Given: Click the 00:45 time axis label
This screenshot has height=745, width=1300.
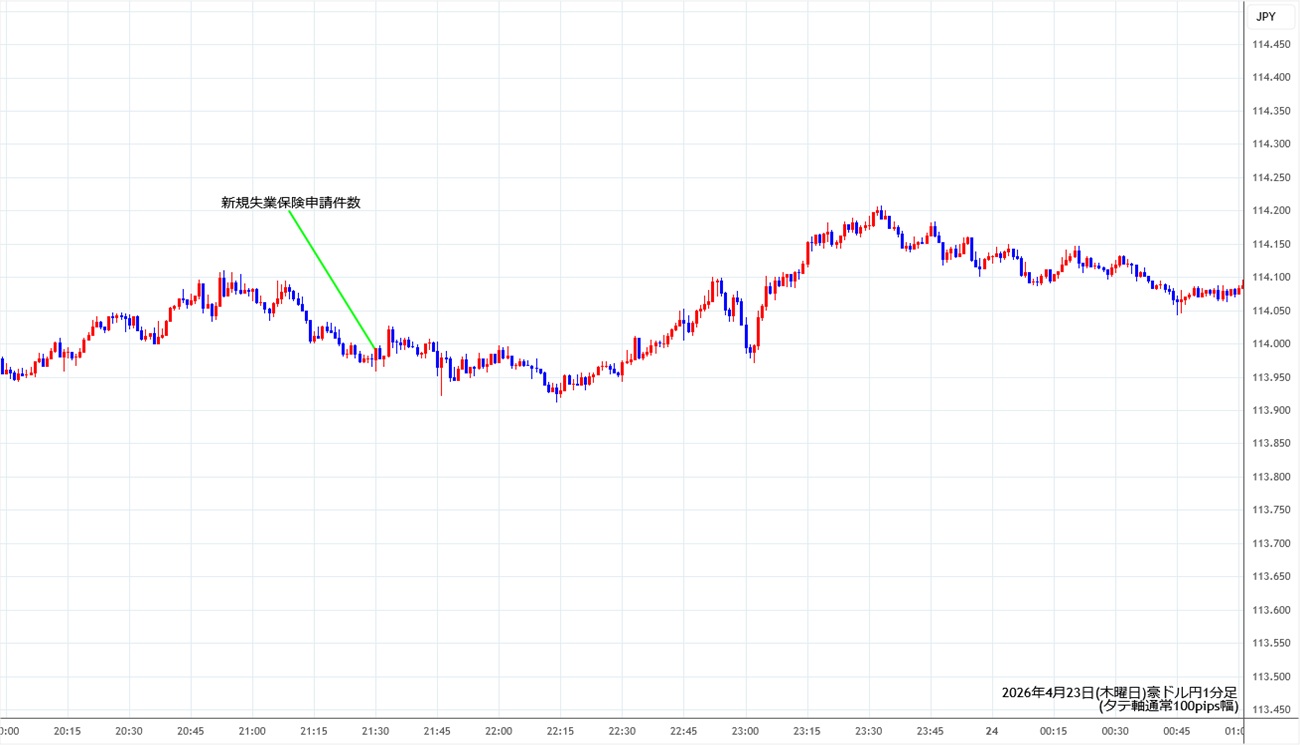Looking at the screenshot, I should [1178, 731].
